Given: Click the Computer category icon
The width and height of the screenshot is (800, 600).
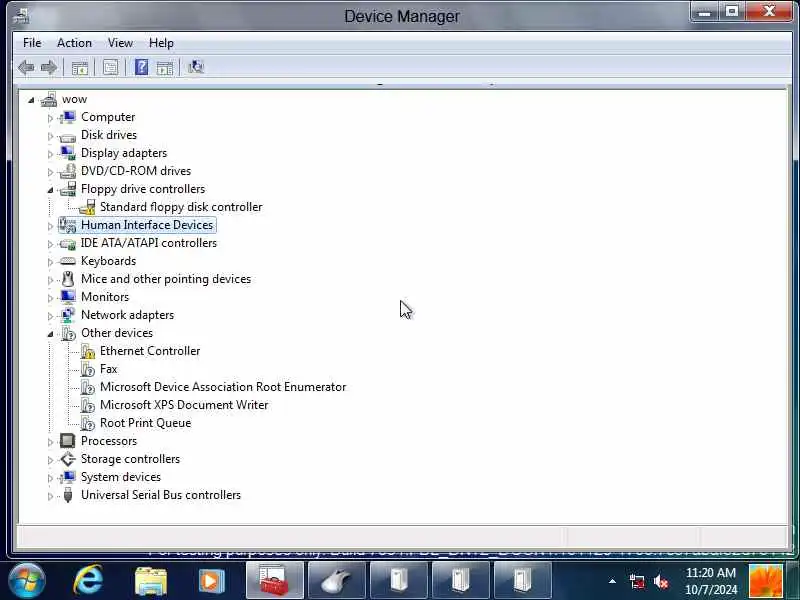Looking at the screenshot, I should click(x=67, y=117).
